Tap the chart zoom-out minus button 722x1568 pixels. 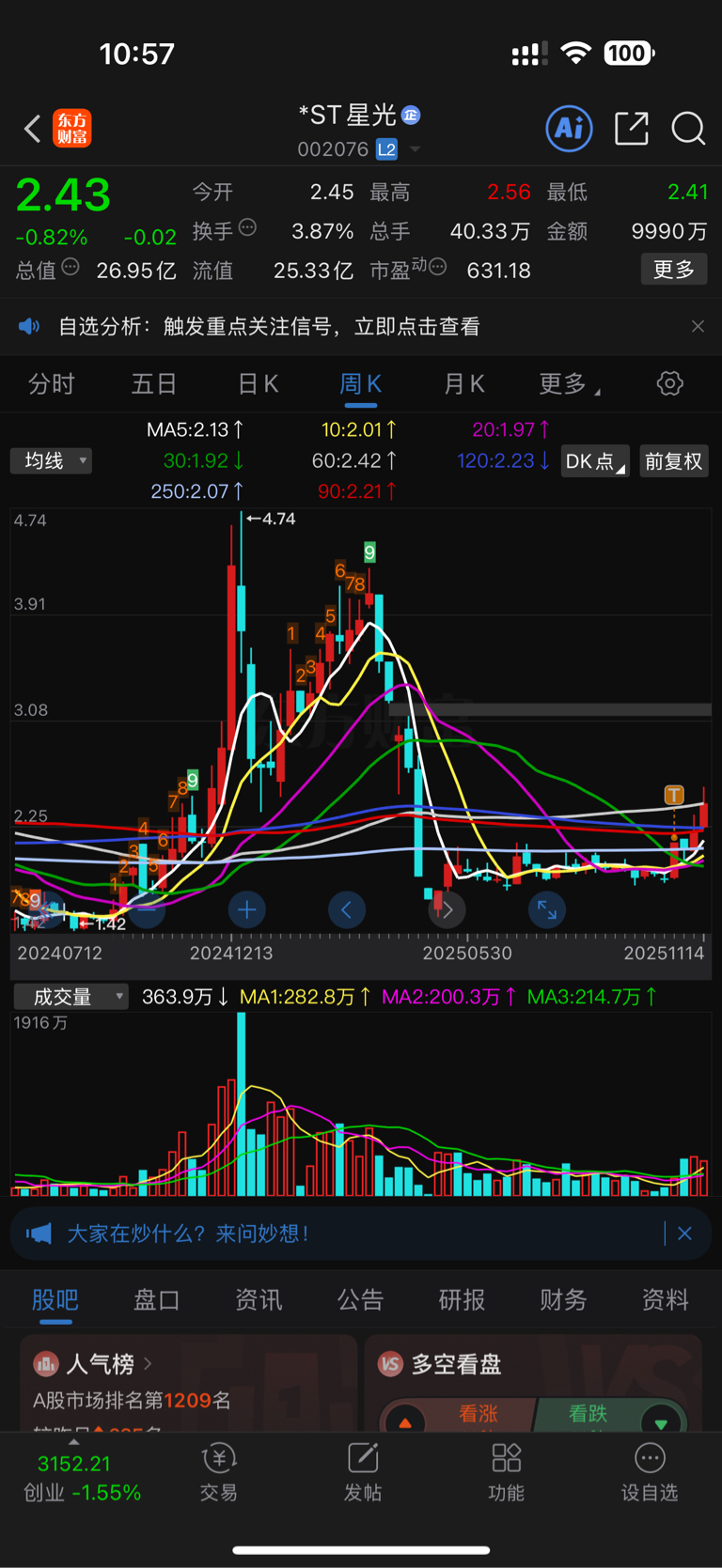147,909
